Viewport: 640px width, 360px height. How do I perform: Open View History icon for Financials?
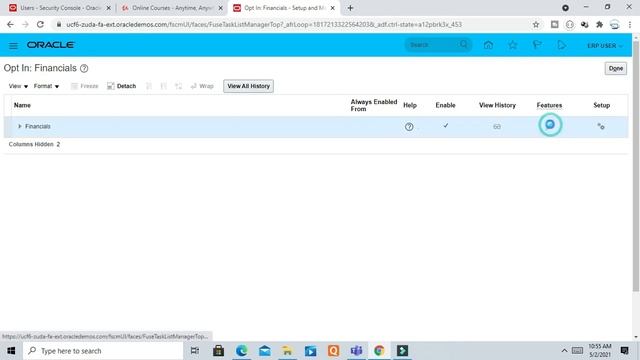pos(497,127)
